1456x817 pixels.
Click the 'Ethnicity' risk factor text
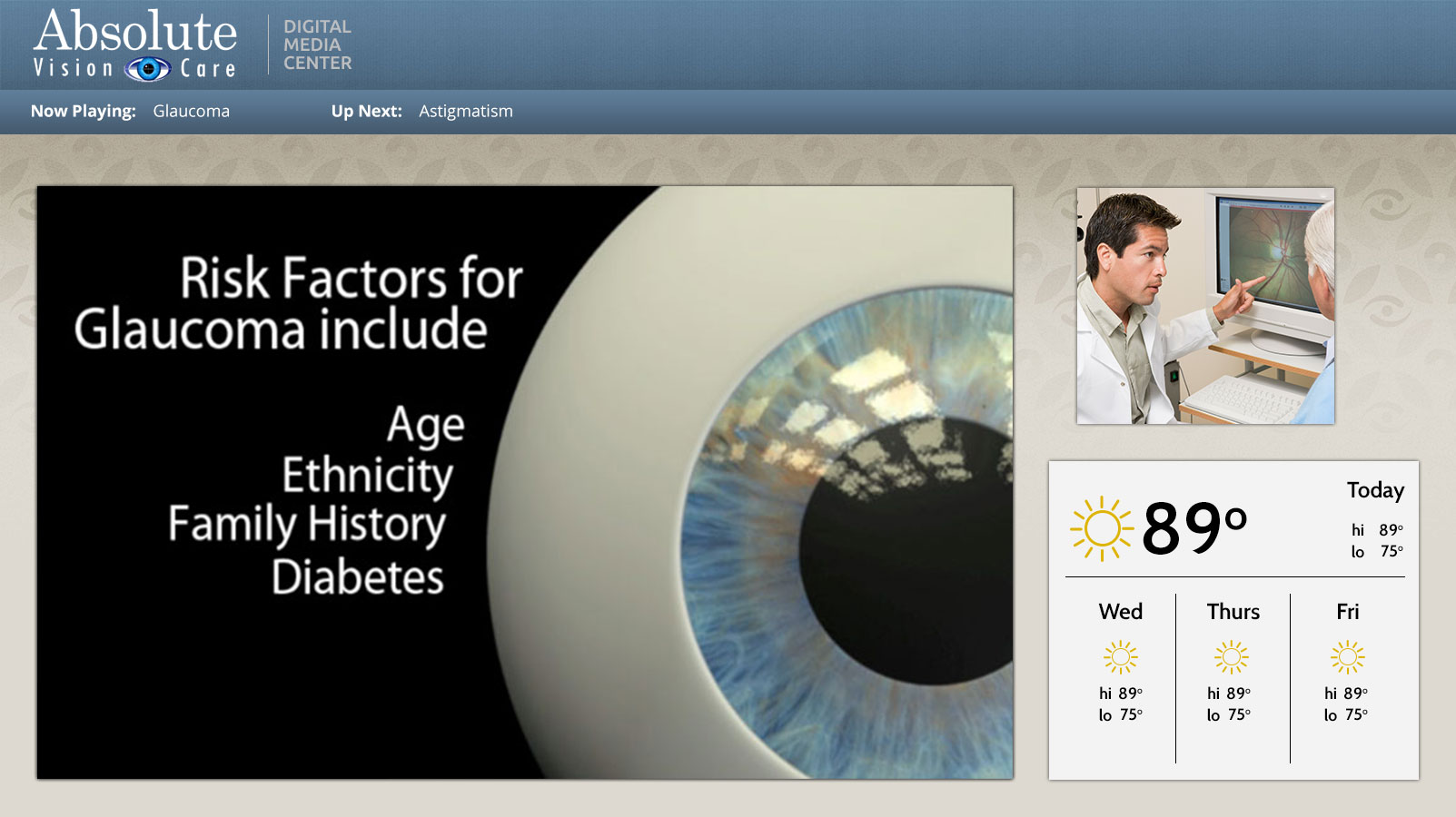click(x=367, y=476)
